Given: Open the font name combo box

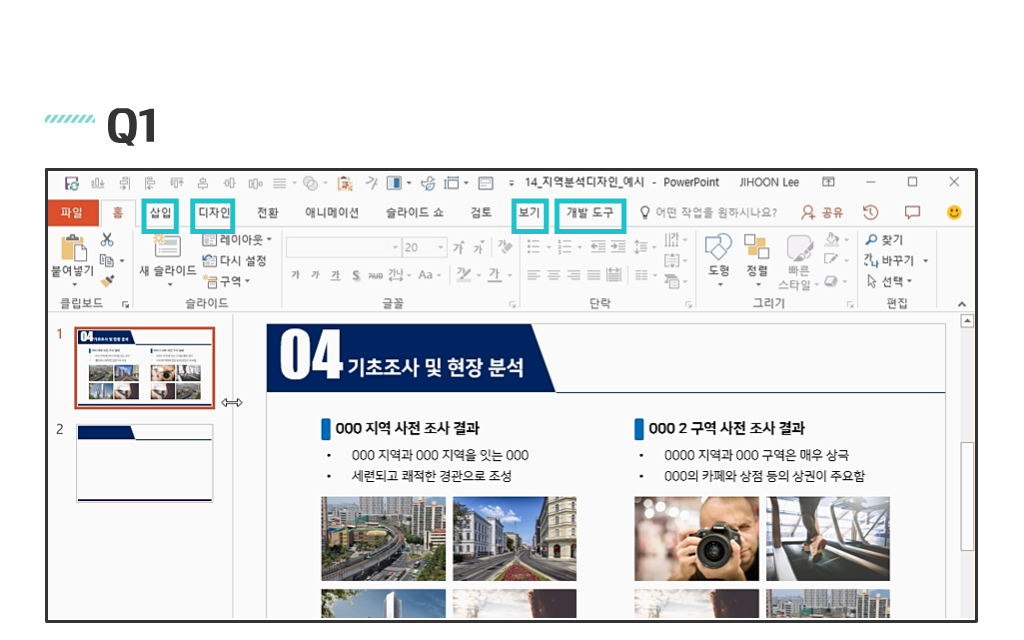Looking at the screenshot, I should pos(344,247).
